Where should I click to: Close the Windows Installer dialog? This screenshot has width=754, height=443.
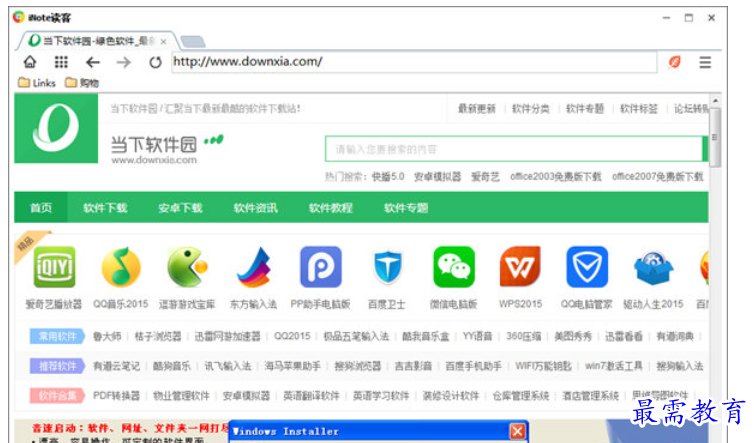(517, 431)
